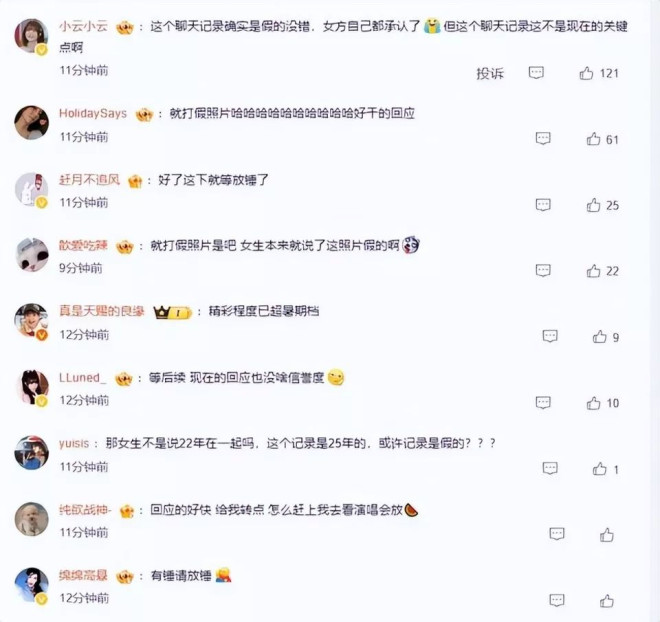Image resolution: width=660 pixels, height=622 pixels.
Task: Open reply box for HolidaySays' comment
Action: (543, 138)
